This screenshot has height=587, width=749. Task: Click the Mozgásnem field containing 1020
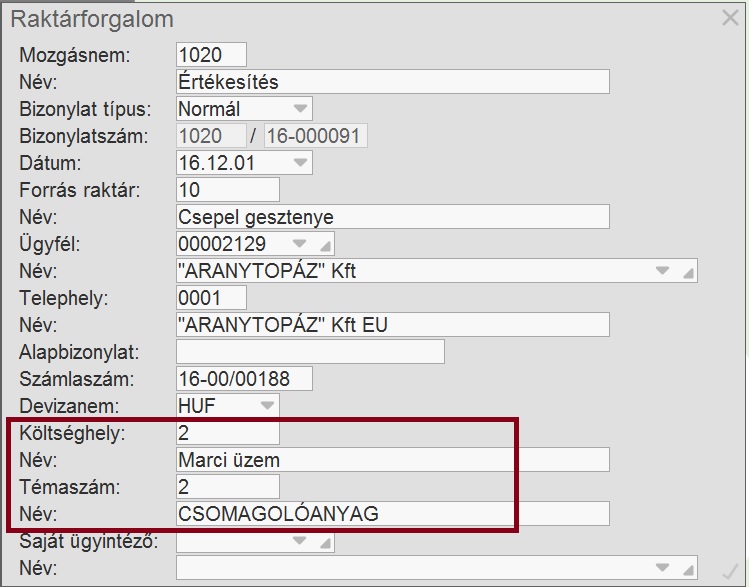pyautogui.click(x=211, y=54)
